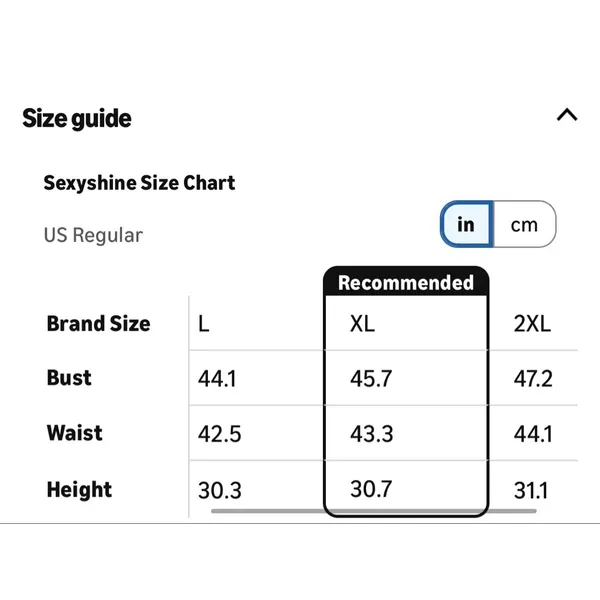
Task: Click 2XL bust value 47.2
Action: tap(533, 379)
